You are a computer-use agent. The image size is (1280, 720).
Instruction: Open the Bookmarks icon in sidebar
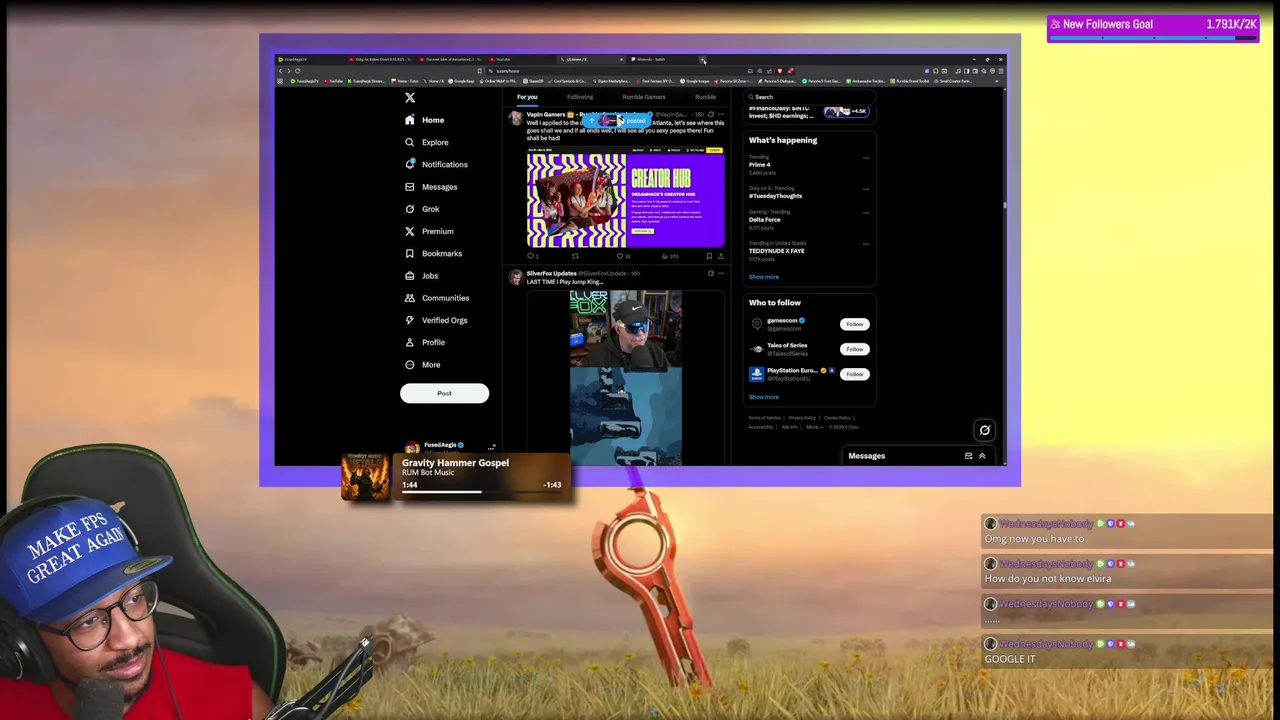pyautogui.click(x=410, y=253)
